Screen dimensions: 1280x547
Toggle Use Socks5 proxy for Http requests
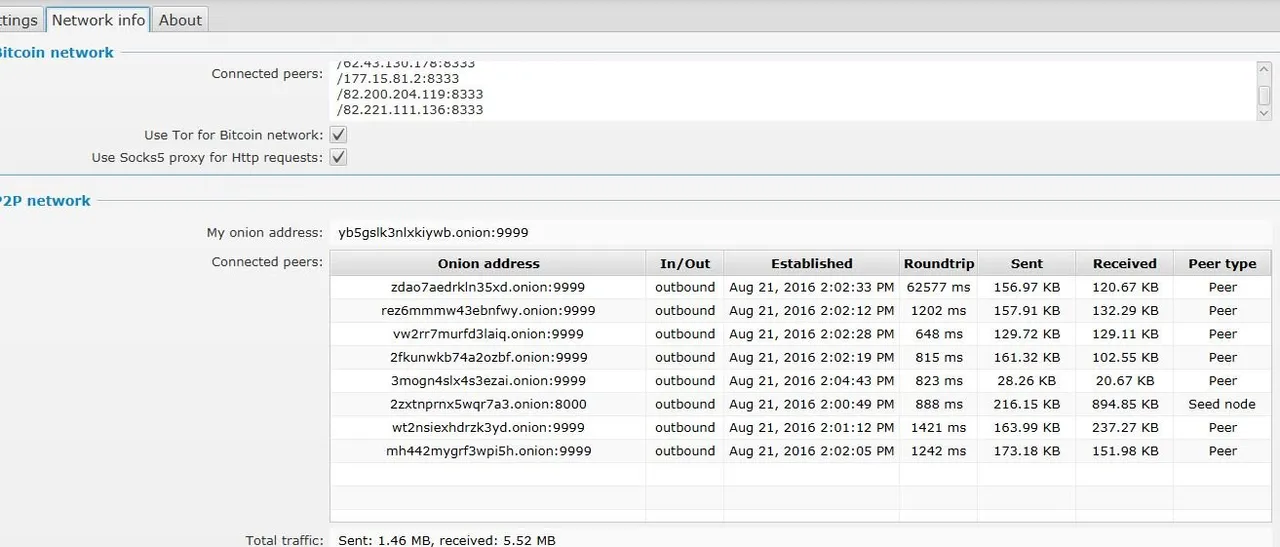[x=338, y=157]
